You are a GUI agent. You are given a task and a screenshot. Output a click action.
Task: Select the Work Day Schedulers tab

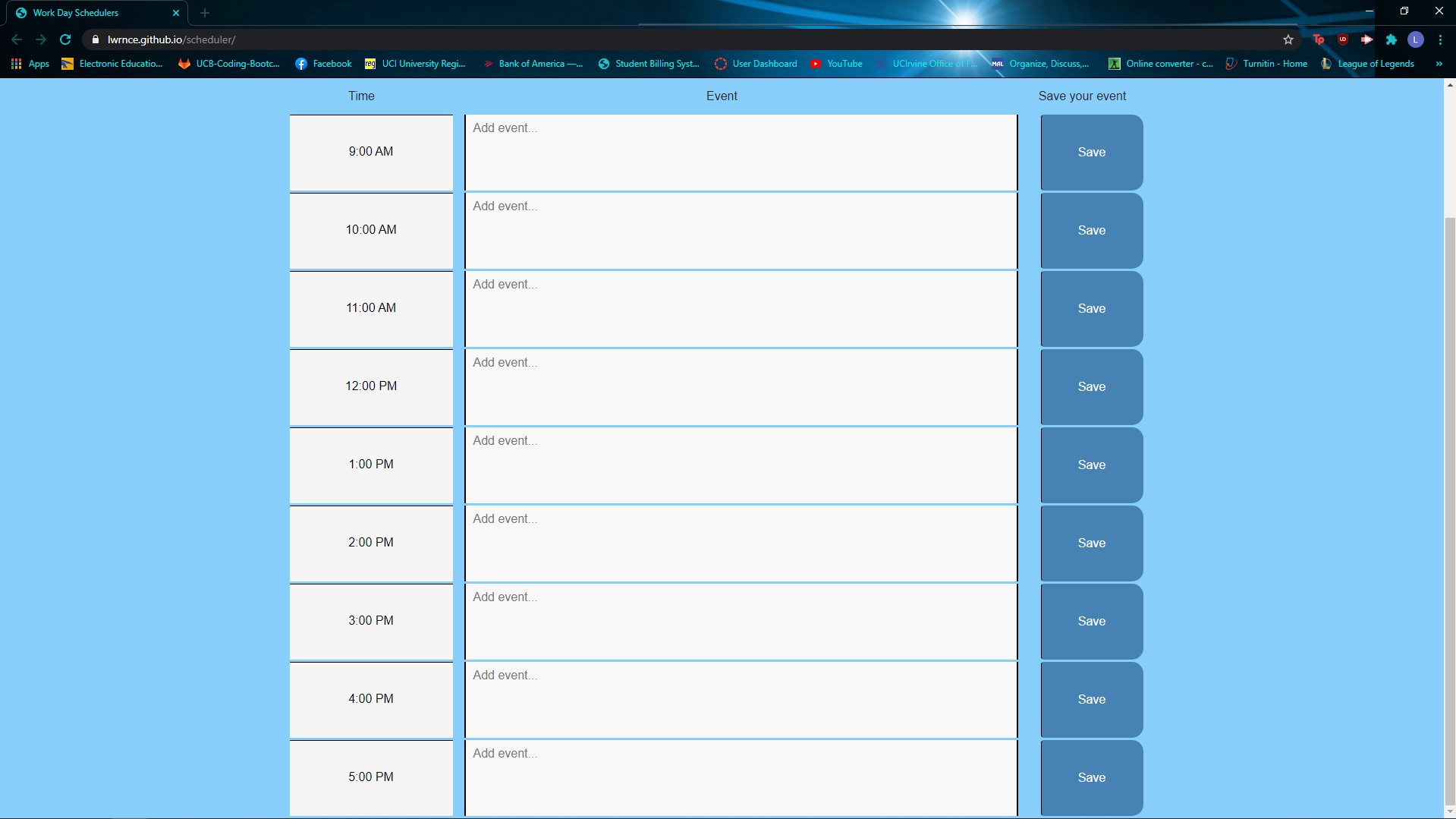97,13
